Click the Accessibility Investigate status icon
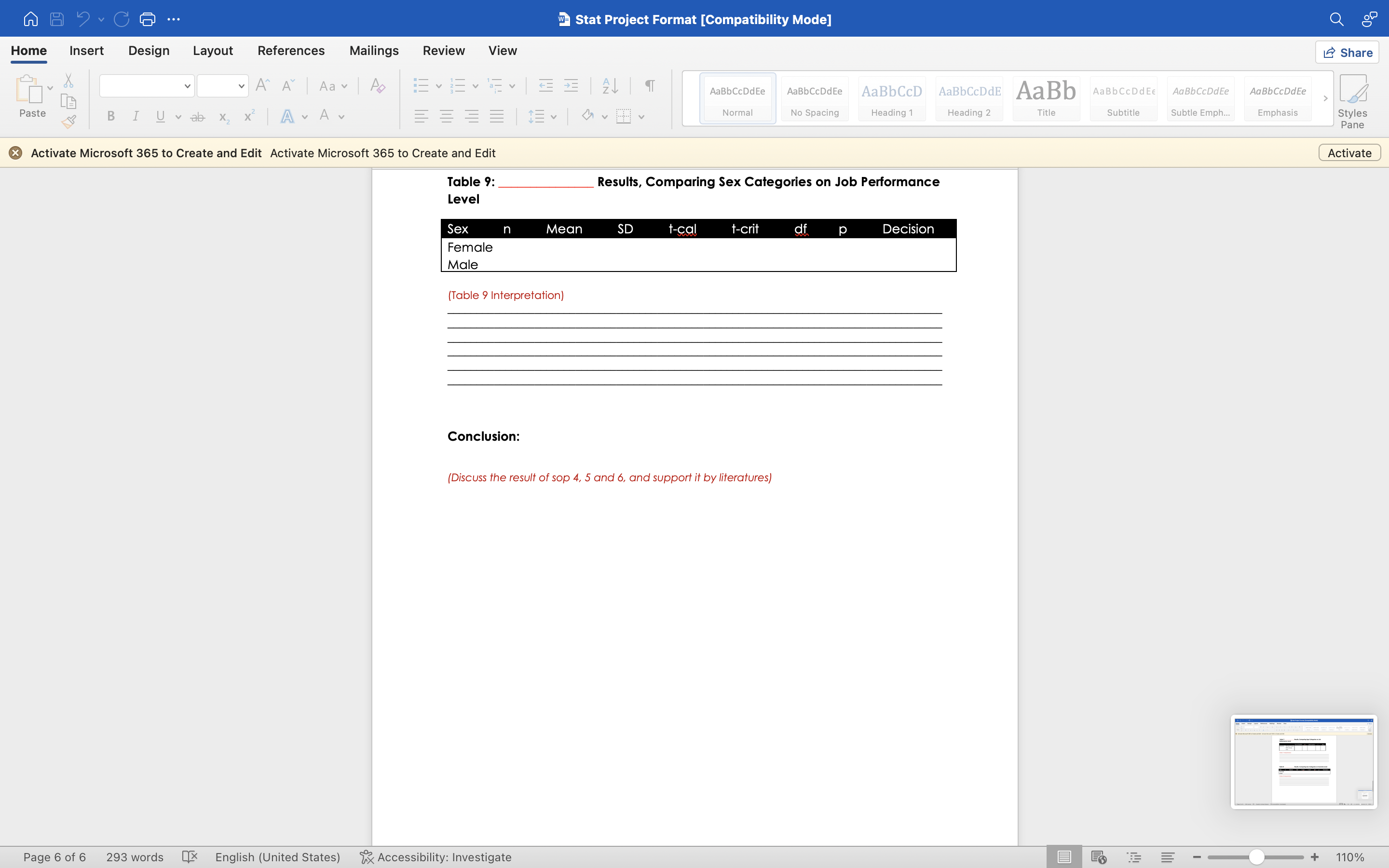Viewport: 1389px width, 868px height. tap(367, 856)
